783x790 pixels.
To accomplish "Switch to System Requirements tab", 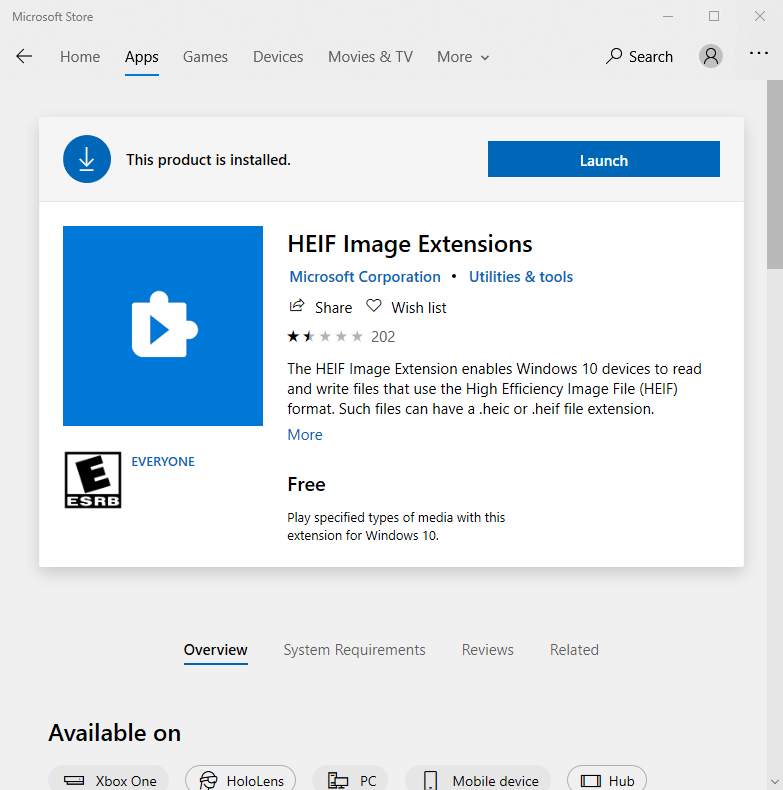I will tap(354, 650).
